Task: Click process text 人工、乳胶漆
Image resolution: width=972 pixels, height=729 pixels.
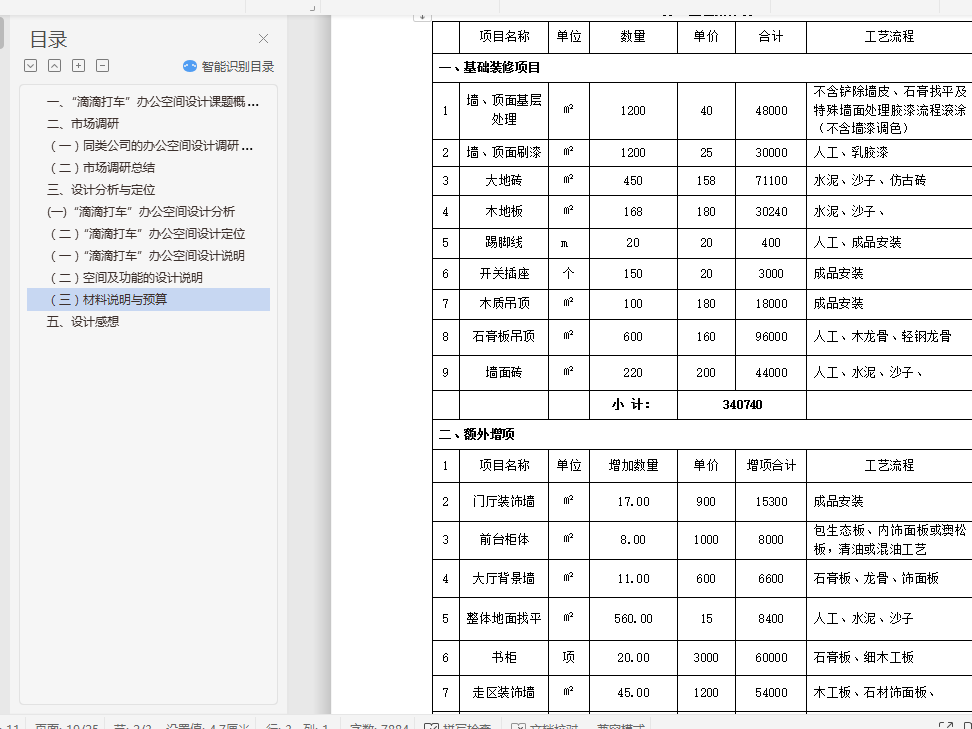Action: pyautogui.click(x=850, y=152)
